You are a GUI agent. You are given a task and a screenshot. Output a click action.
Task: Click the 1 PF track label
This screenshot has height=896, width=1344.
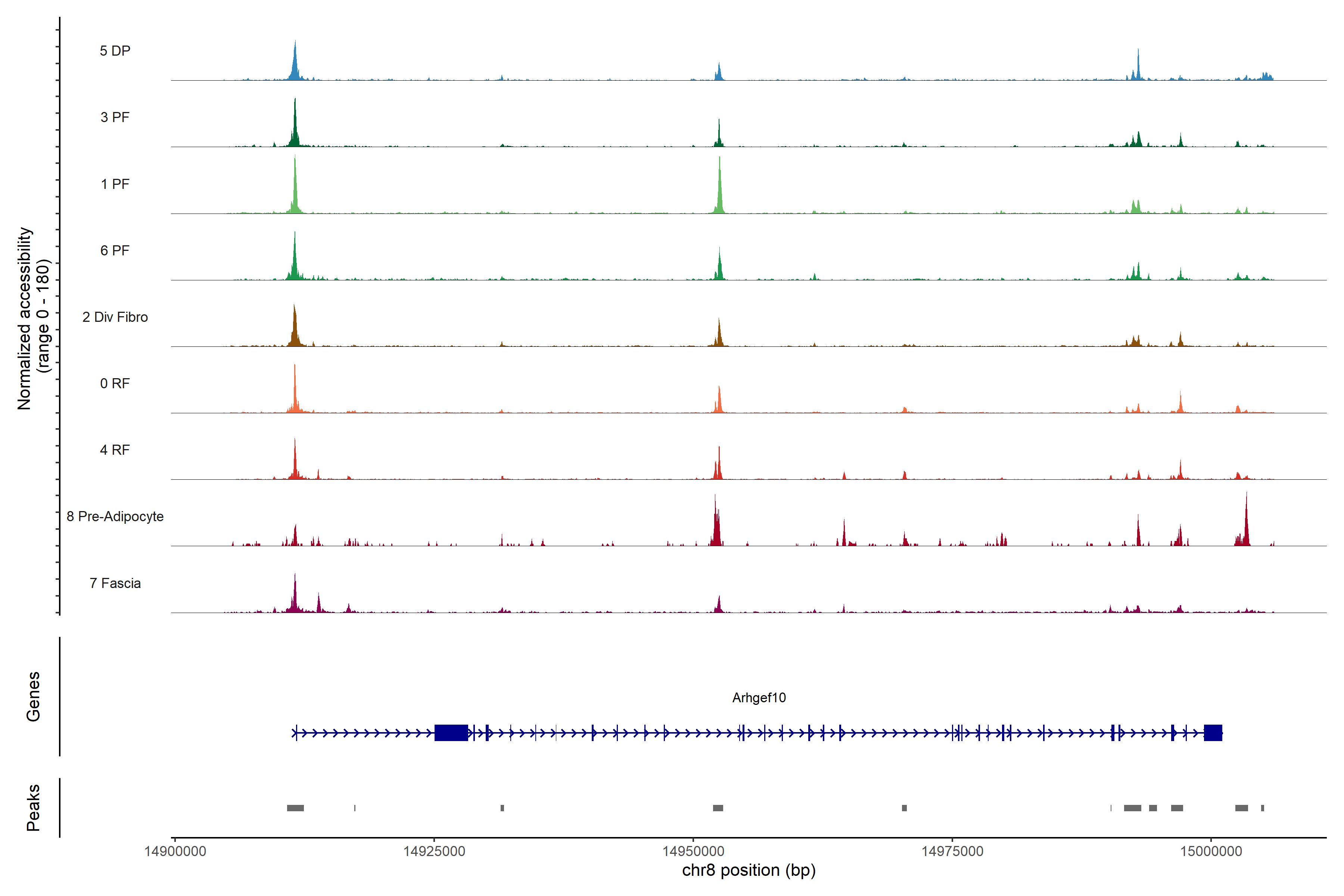coord(115,184)
